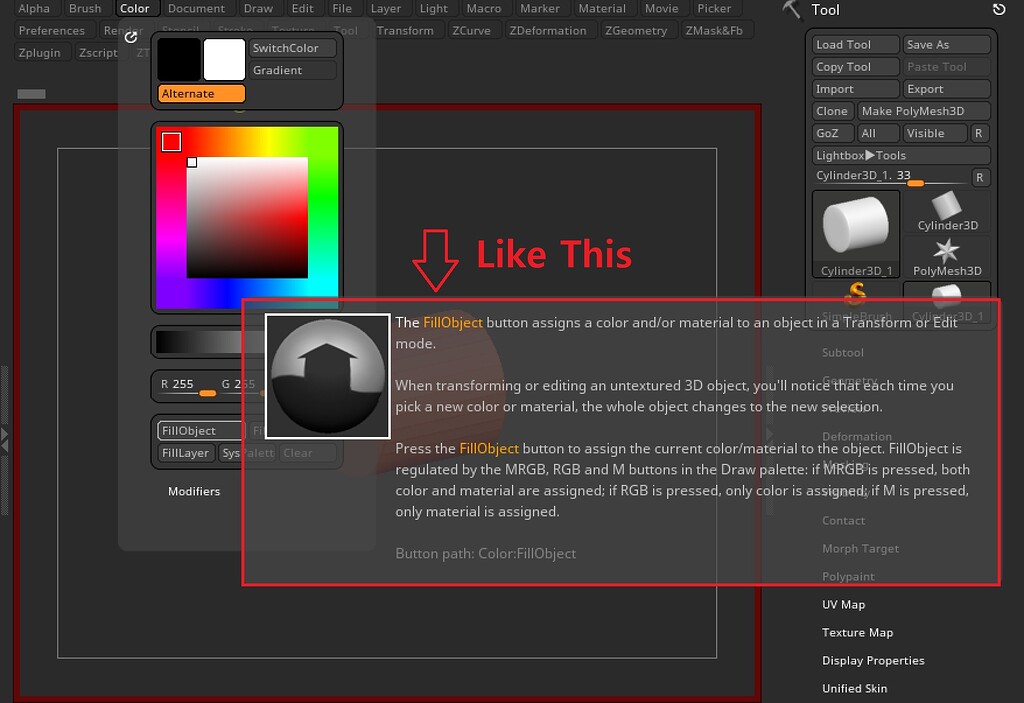The width and height of the screenshot is (1024, 703).
Task: Expand the UV Map section
Action: [843, 604]
